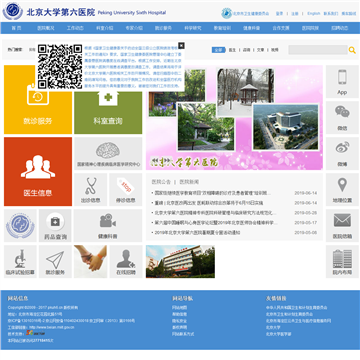The height and width of the screenshot is (360, 360).
Task: Open the 合作交流 nav menu
Action: [x=281, y=28]
